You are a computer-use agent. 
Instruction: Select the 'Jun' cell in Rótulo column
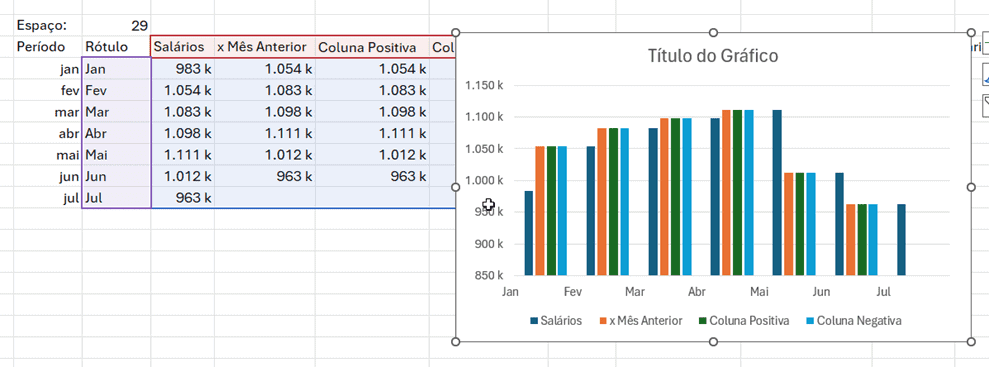click(117, 176)
